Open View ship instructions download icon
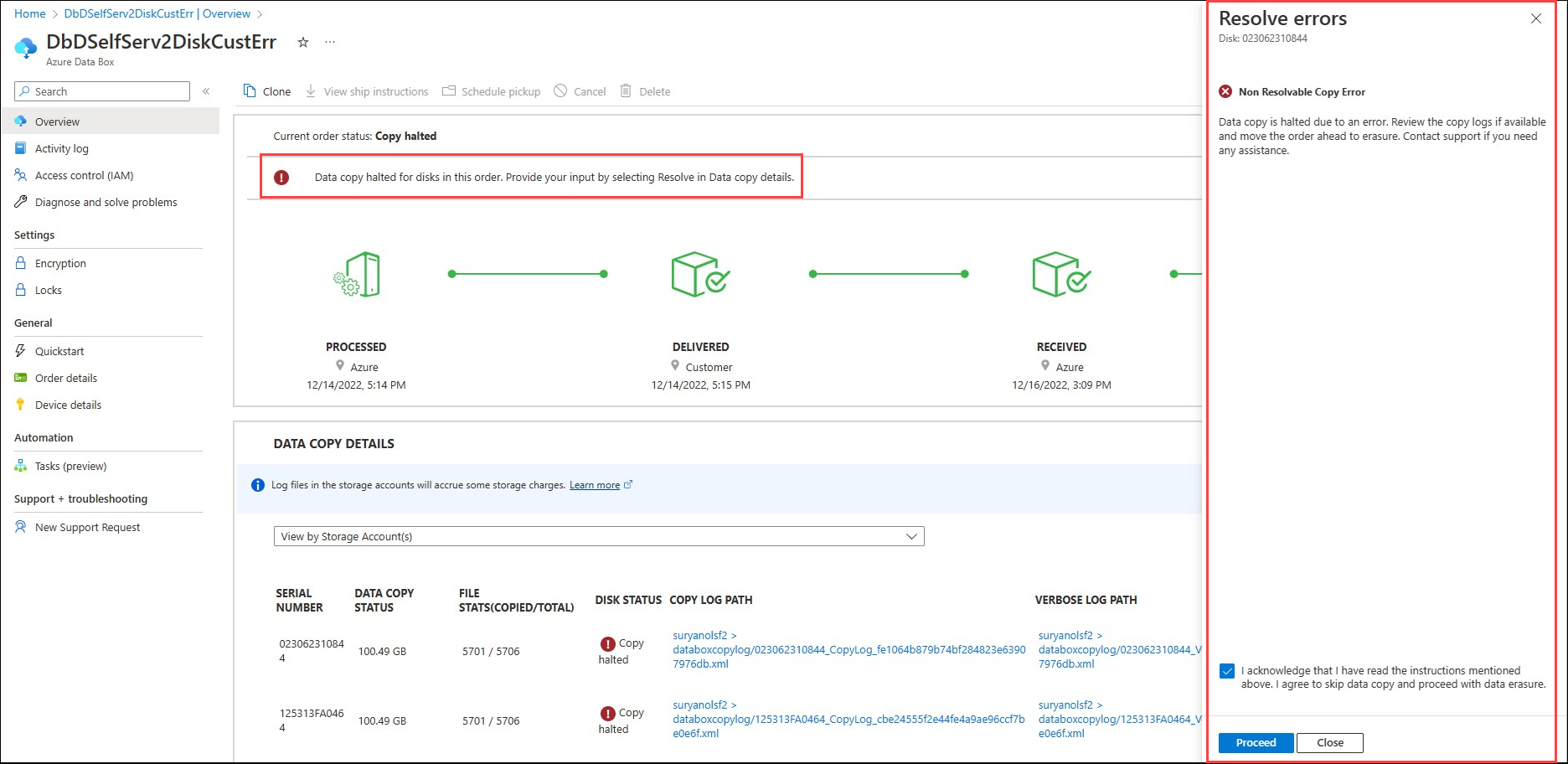Screen dimensions: 1568x764 pyautogui.click(x=311, y=91)
